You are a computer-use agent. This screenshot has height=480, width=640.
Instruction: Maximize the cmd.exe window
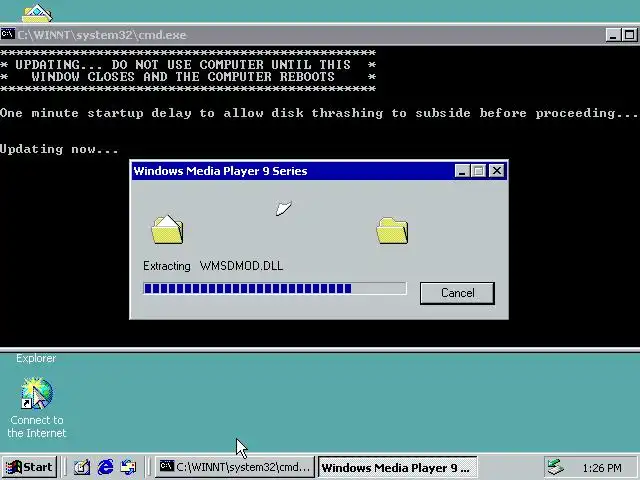629,35
